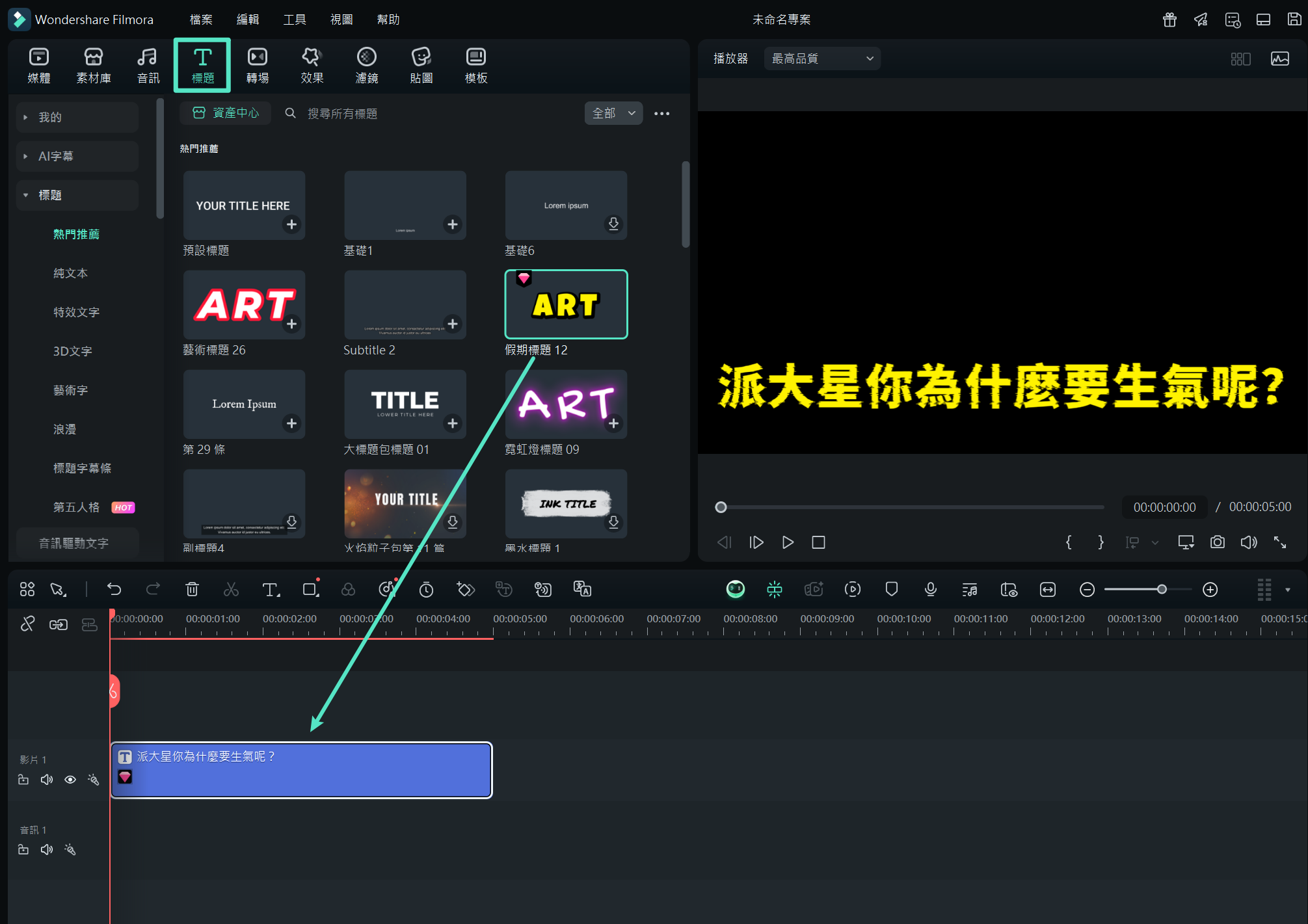Select 純文本 subcategory
Image resolution: width=1308 pixels, height=924 pixels.
[70, 273]
